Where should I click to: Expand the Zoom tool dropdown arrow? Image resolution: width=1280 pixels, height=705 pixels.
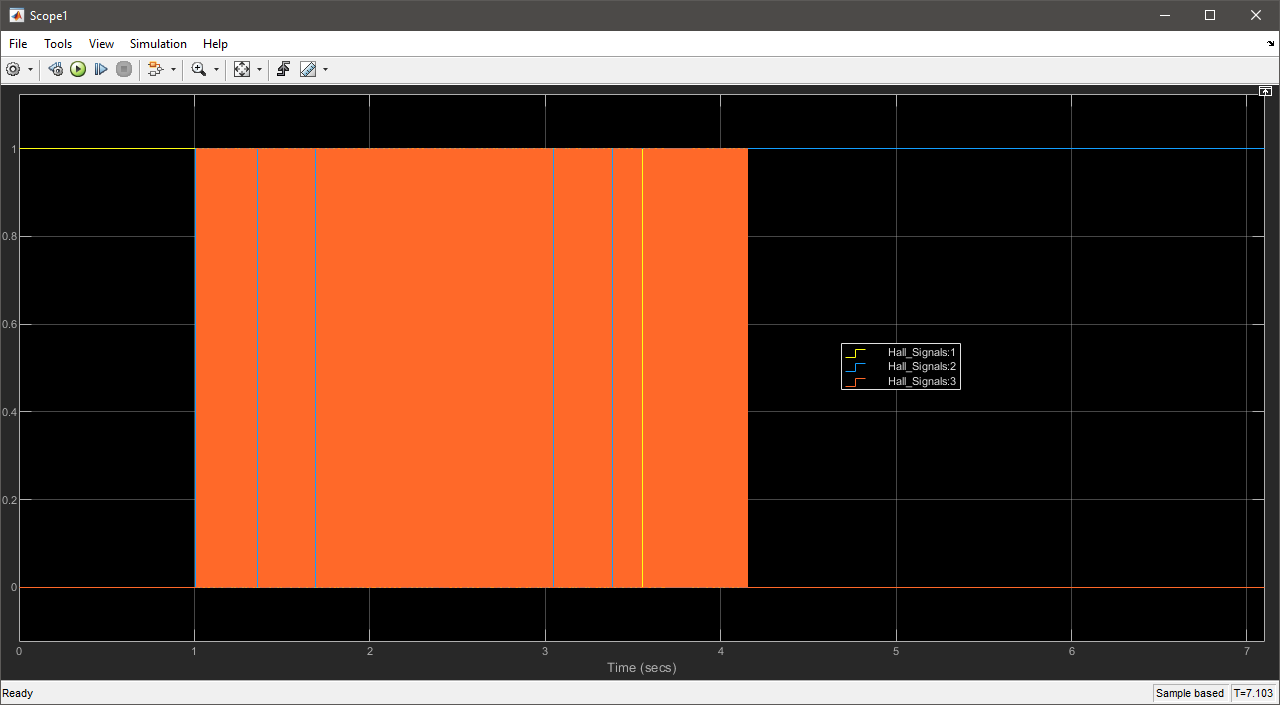pos(216,70)
